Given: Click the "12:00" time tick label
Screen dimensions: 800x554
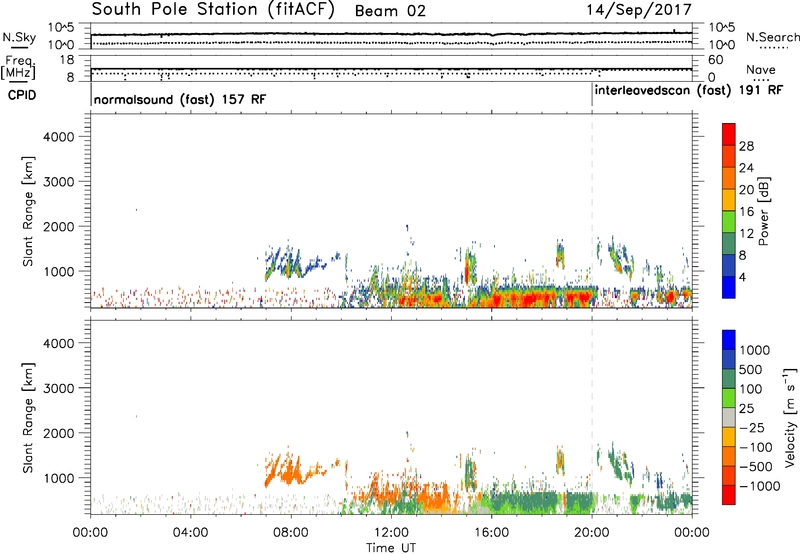Looking at the screenshot, I should click(391, 533).
